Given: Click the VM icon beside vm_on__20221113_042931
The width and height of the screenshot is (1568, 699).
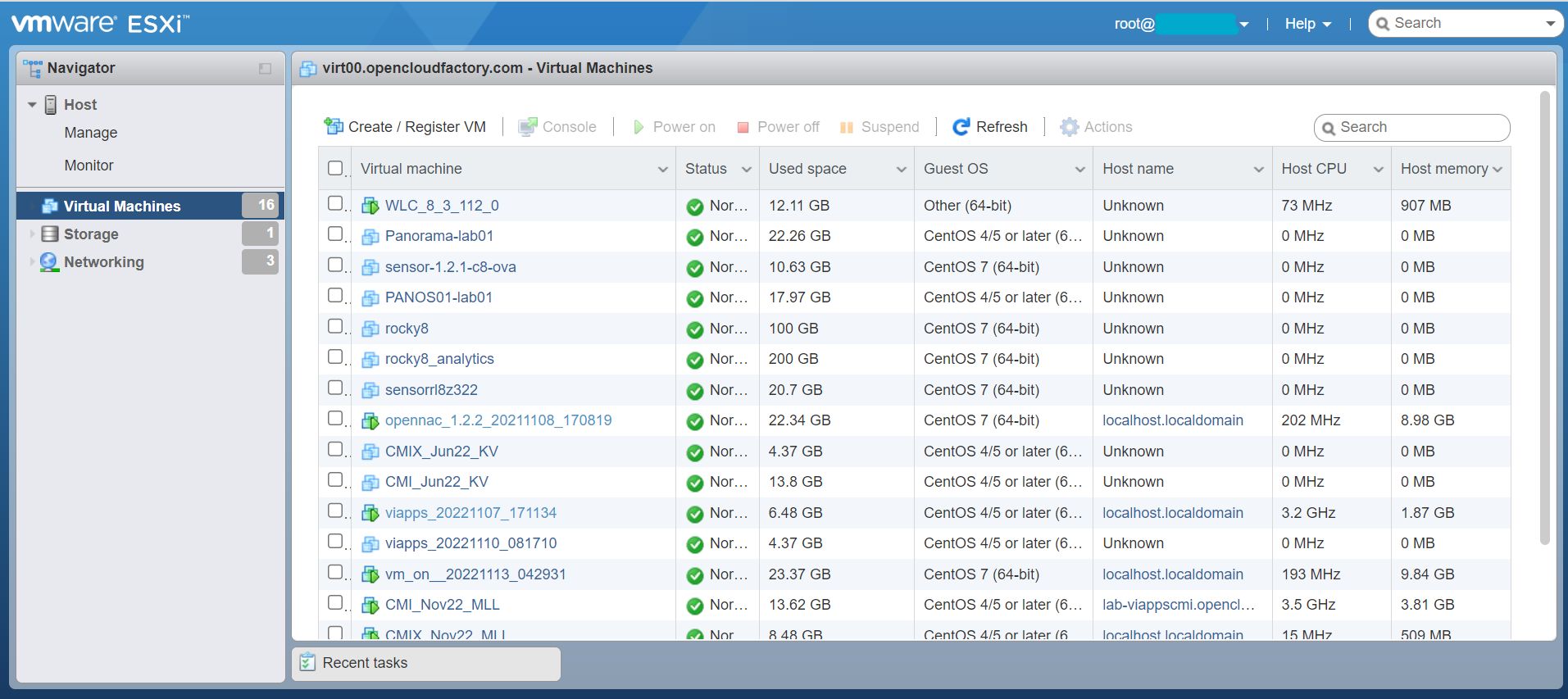Looking at the screenshot, I should pos(370,575).
